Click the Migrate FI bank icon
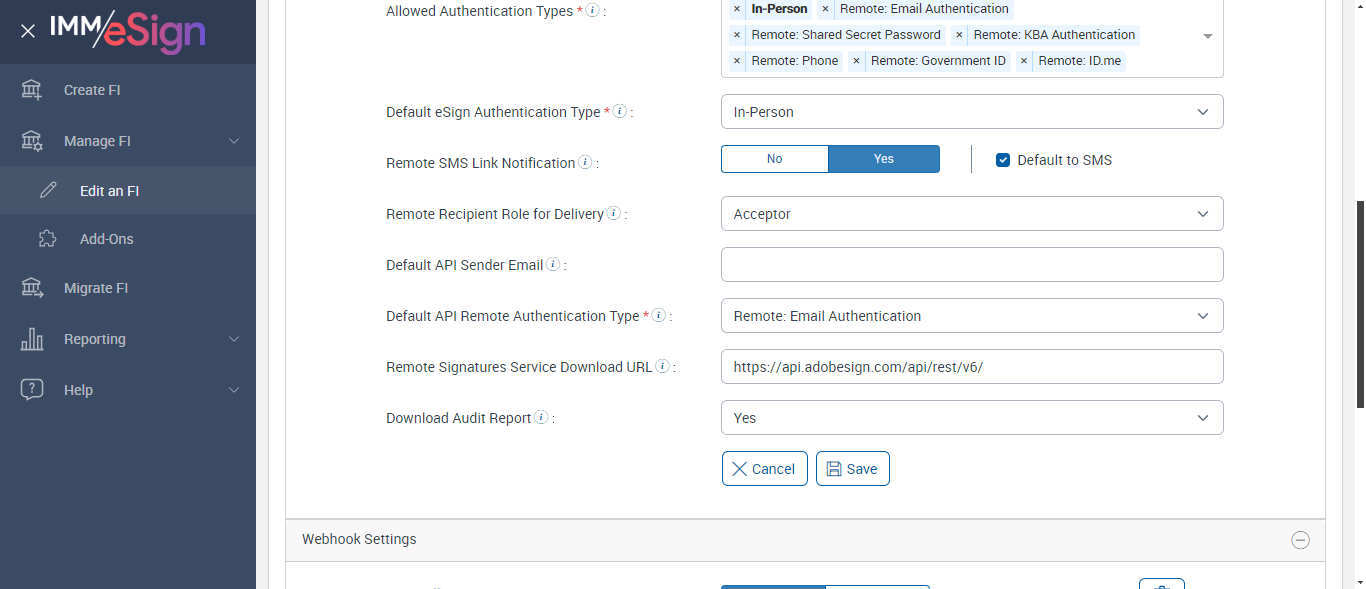 [x=32, y=288]
